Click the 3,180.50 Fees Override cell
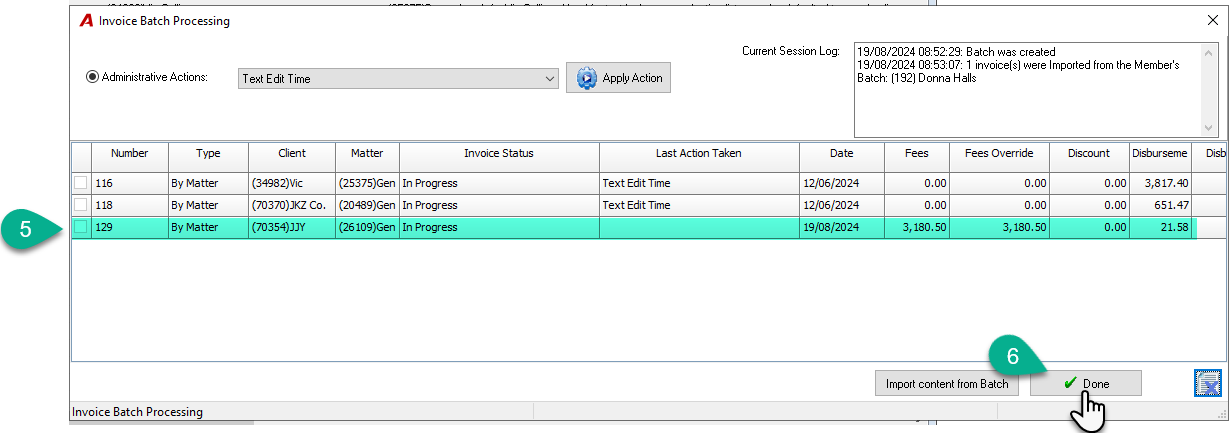Viewport: 1231px width, 433px height. tap(1000, 227)
